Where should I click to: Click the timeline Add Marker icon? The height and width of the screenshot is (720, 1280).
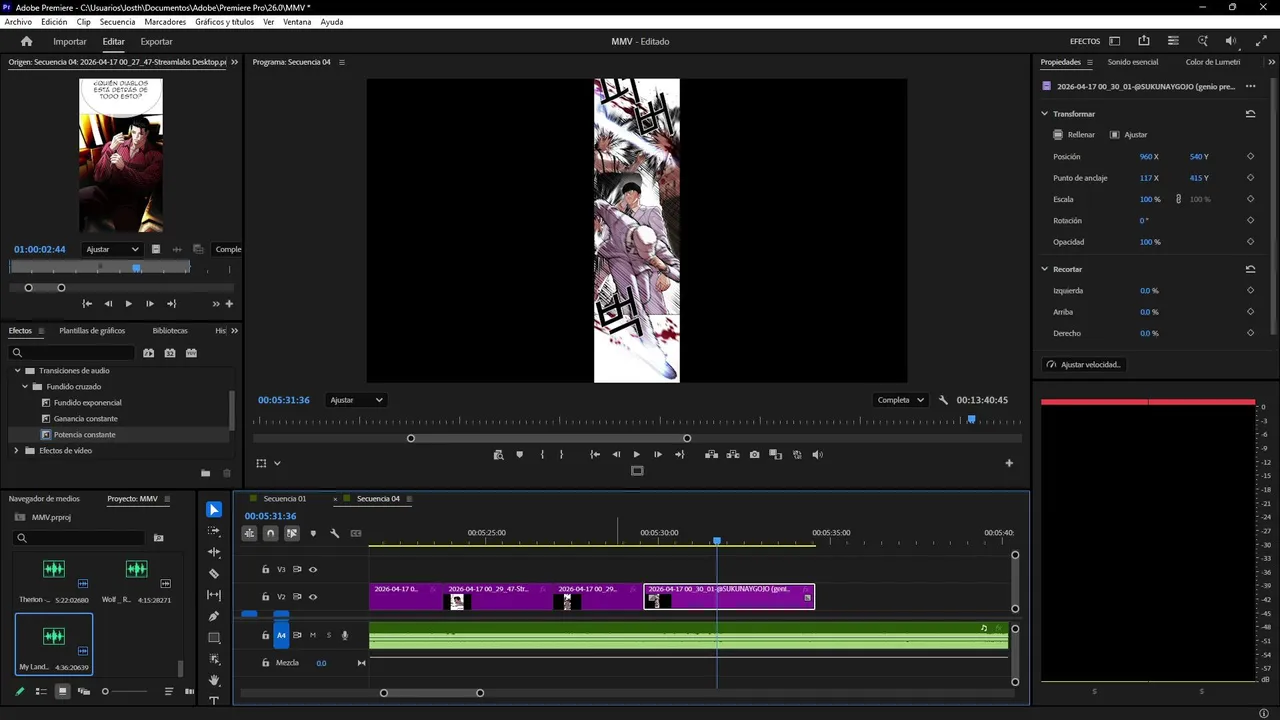tap(313, 533)
